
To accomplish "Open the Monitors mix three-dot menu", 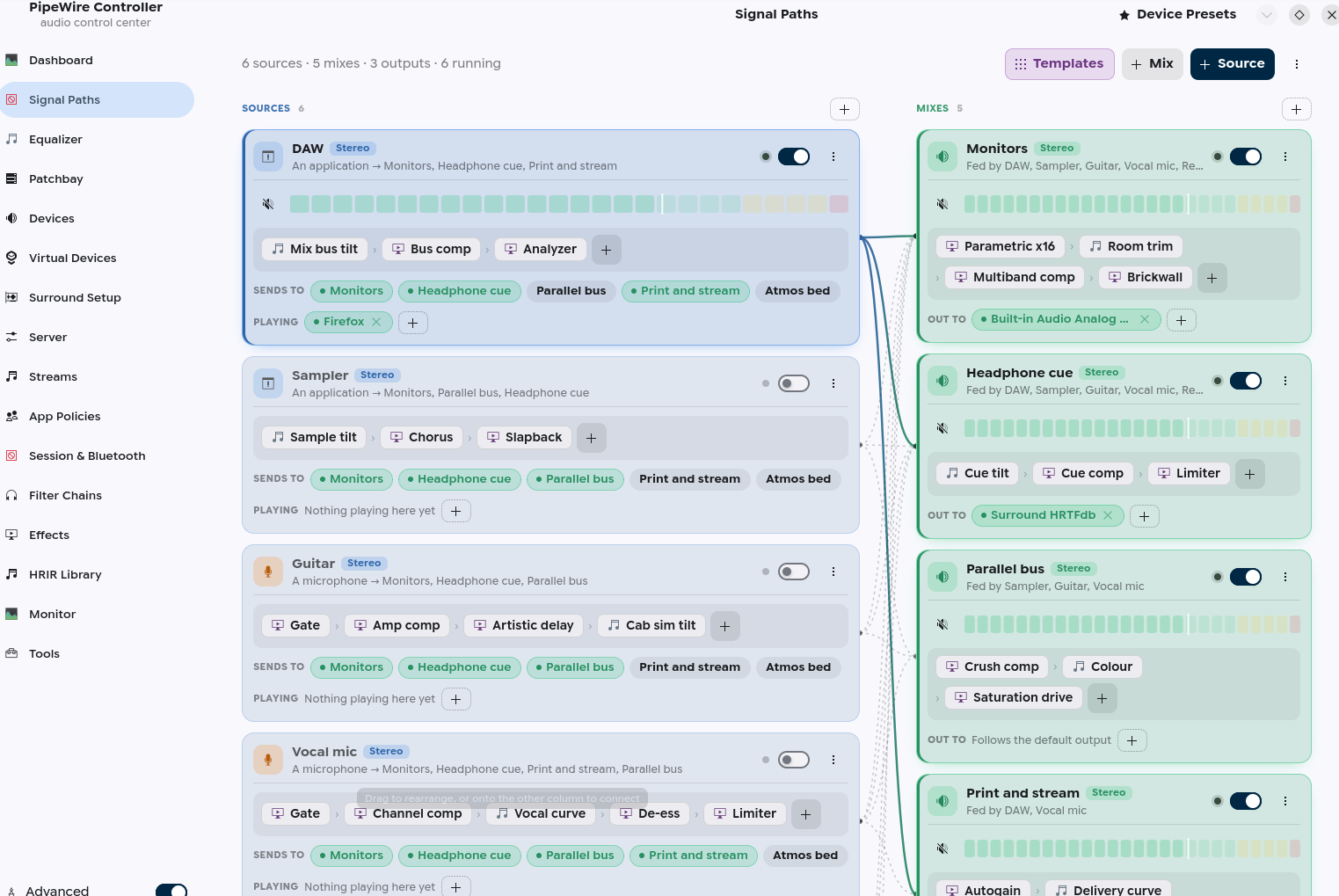I will click(1285, 157).
